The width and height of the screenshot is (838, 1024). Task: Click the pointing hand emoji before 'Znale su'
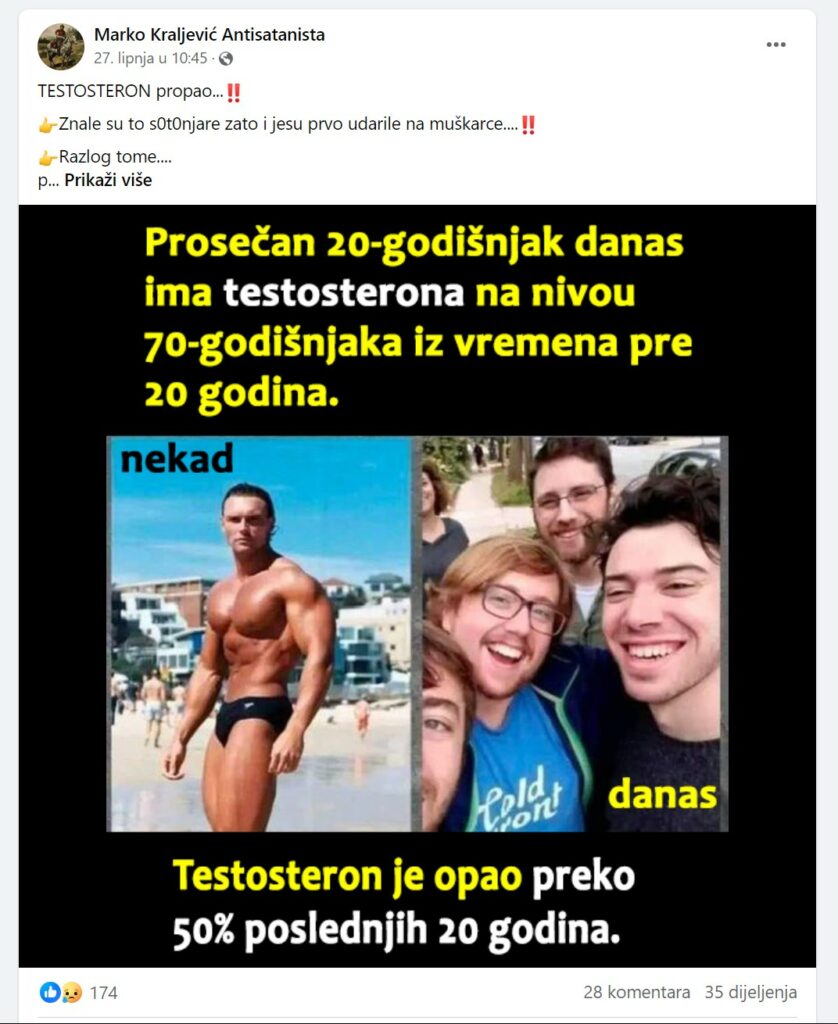tap(47, 125)
